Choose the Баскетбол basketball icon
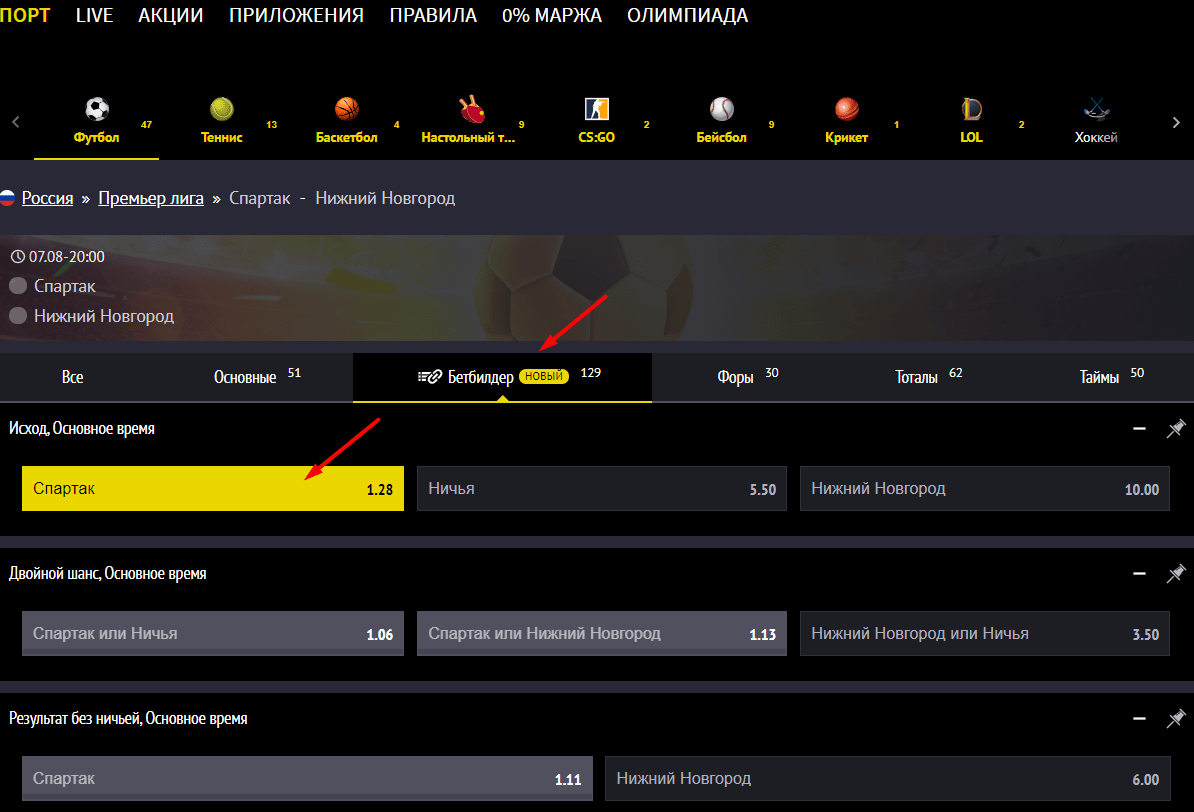 [x=346, y=109]
